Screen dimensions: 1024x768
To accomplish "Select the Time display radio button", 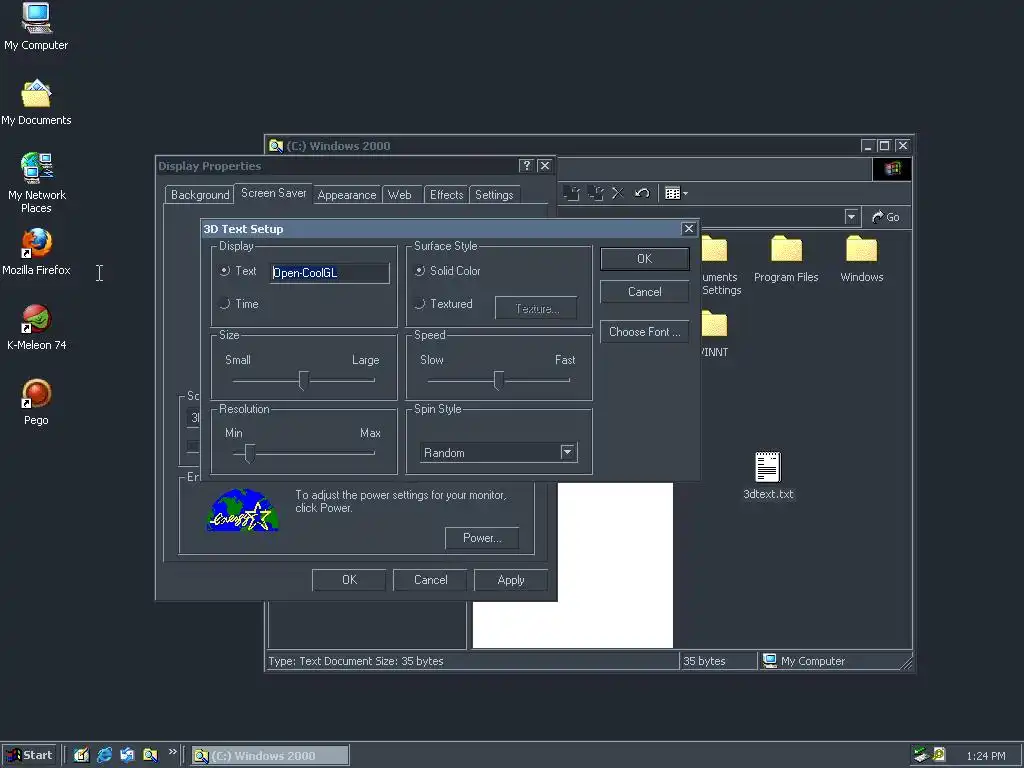I will (x=225, y=304).
